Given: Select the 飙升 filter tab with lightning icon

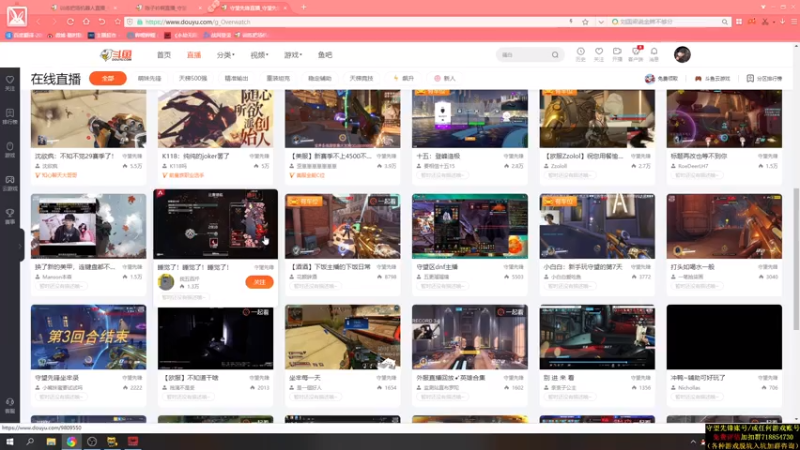Looking at the screenshot, I should (403, 78).
